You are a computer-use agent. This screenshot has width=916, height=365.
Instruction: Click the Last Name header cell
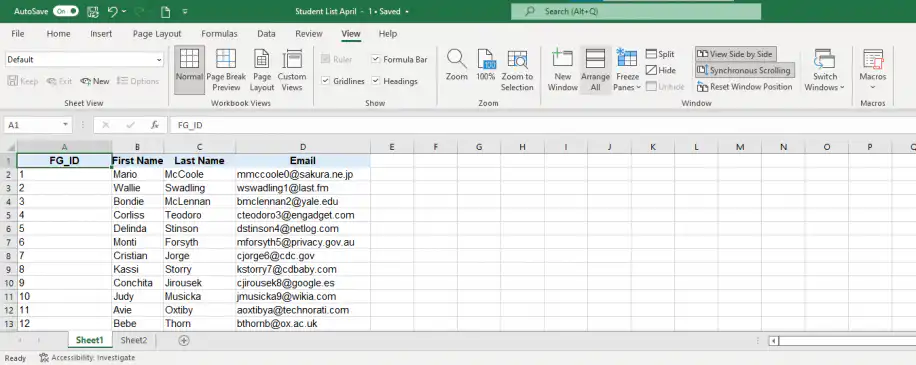tap(199, 161)
